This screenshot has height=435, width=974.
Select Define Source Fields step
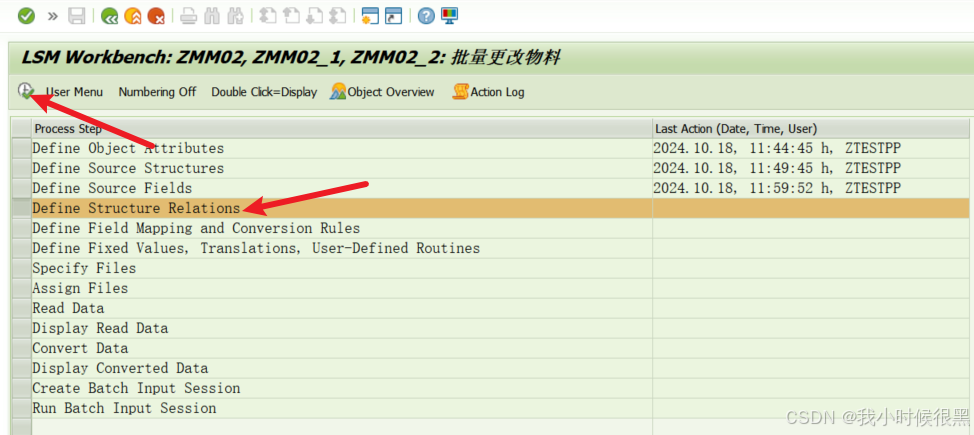tap(342, 188)
